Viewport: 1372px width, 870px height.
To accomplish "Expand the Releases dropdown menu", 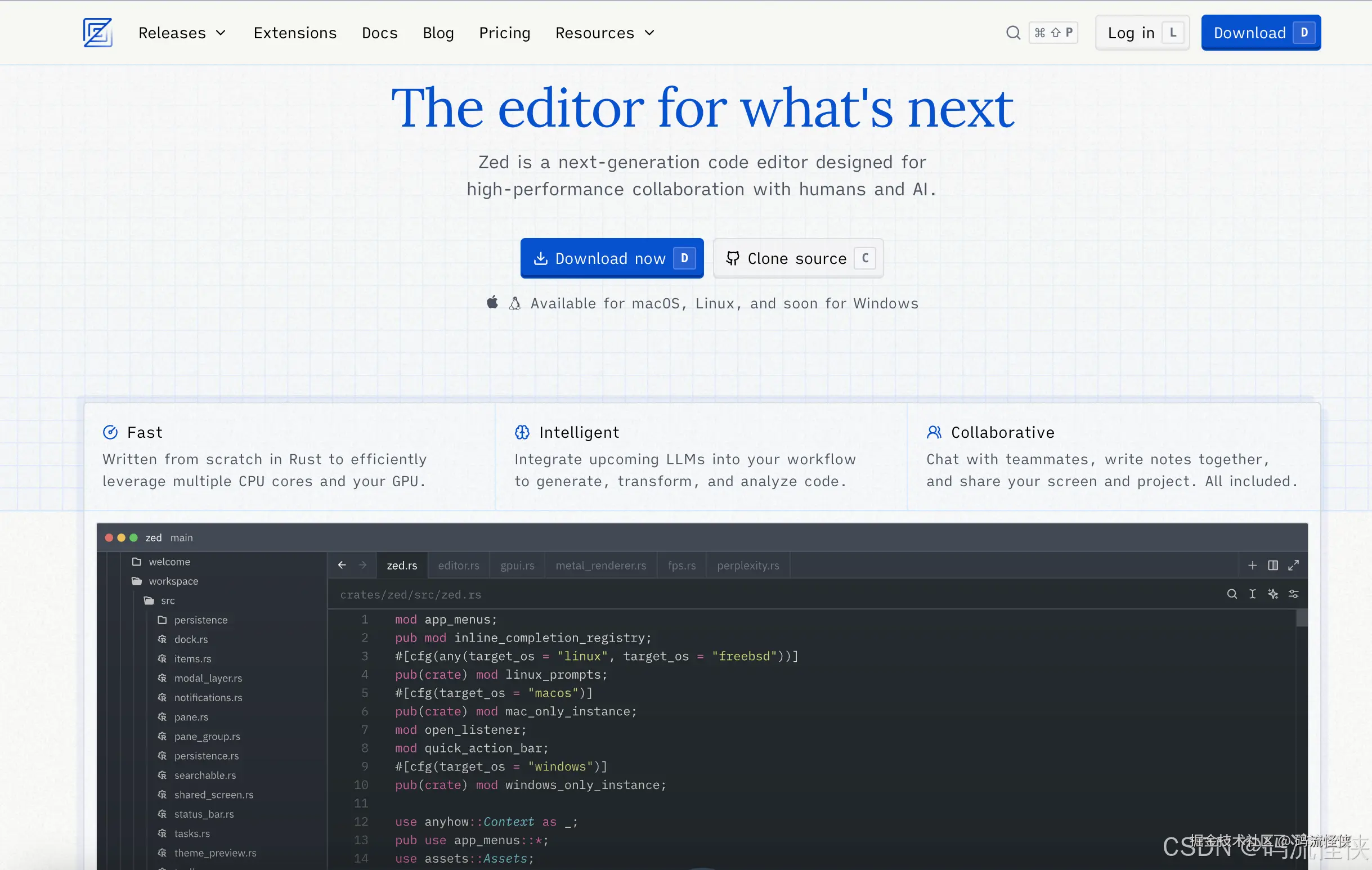I will (182, 33).
